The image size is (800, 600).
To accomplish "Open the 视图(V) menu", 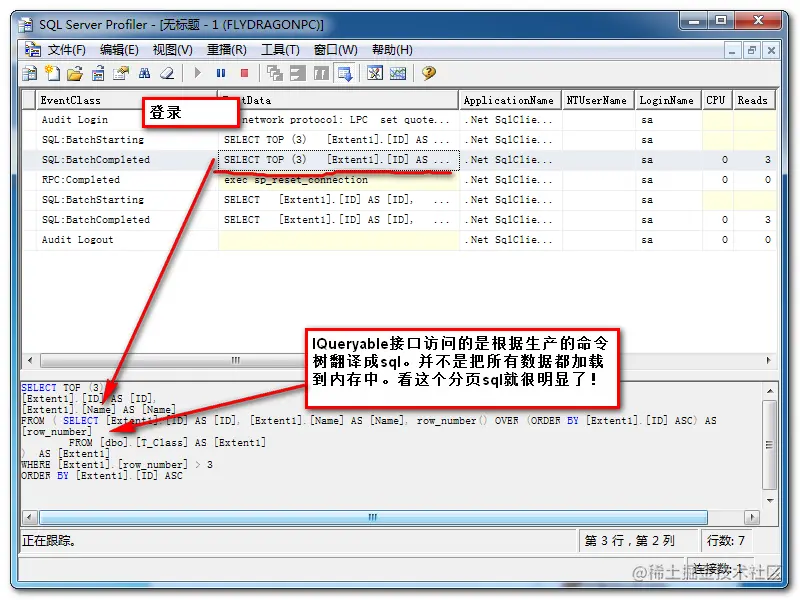I will (172, 50).
